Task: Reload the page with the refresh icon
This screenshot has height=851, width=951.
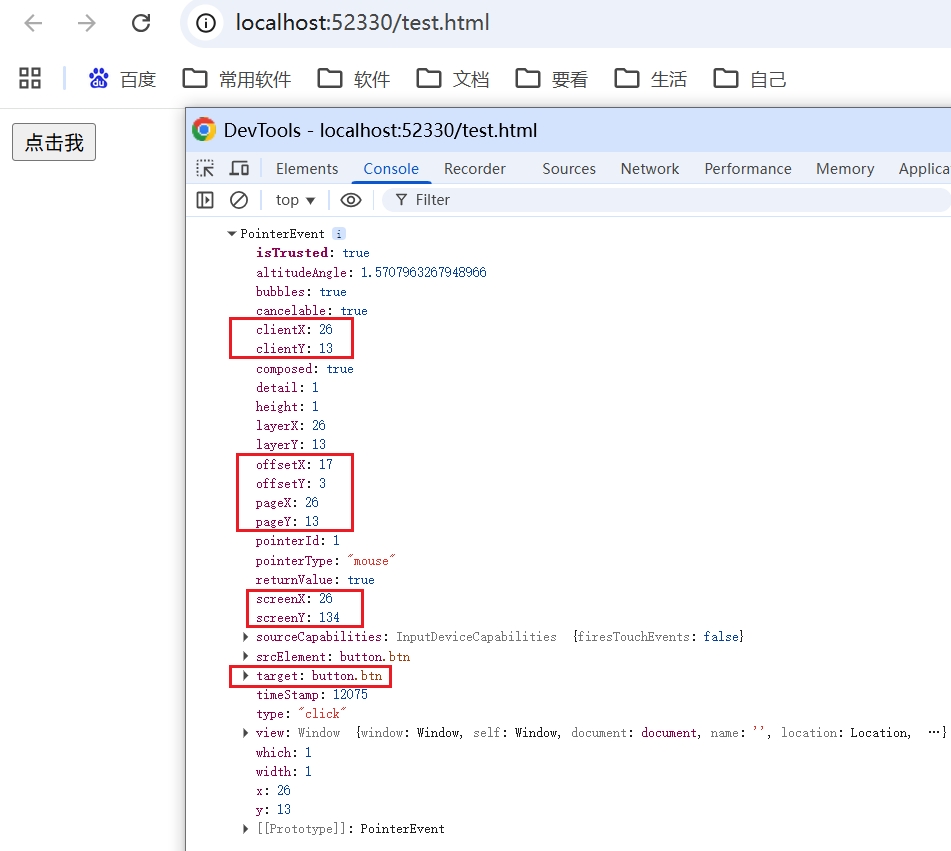Action: click(x=141, y=23)
